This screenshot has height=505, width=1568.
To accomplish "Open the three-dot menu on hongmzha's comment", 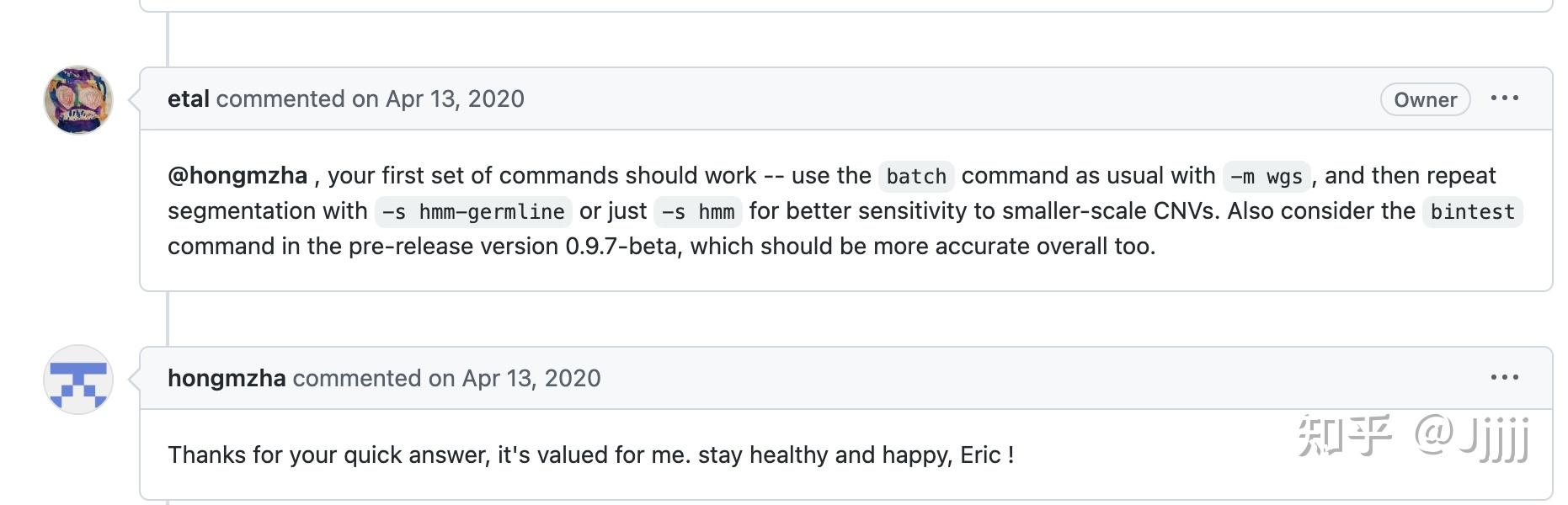I will [x=1504, y=378].
